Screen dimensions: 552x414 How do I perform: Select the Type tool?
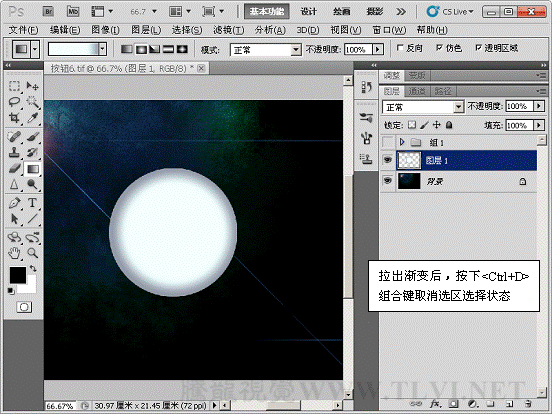[33, 203]
